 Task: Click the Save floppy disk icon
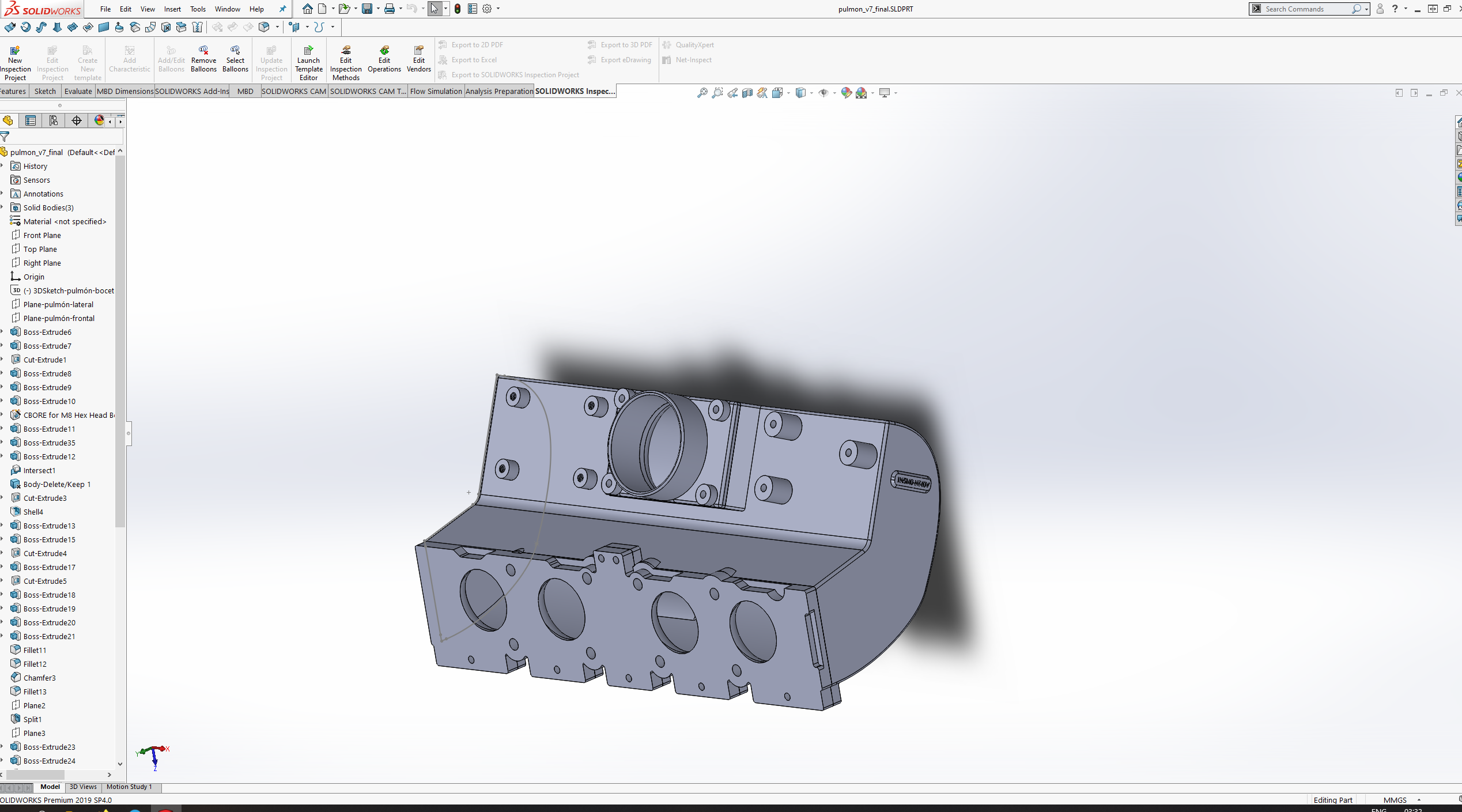point(367,9)
